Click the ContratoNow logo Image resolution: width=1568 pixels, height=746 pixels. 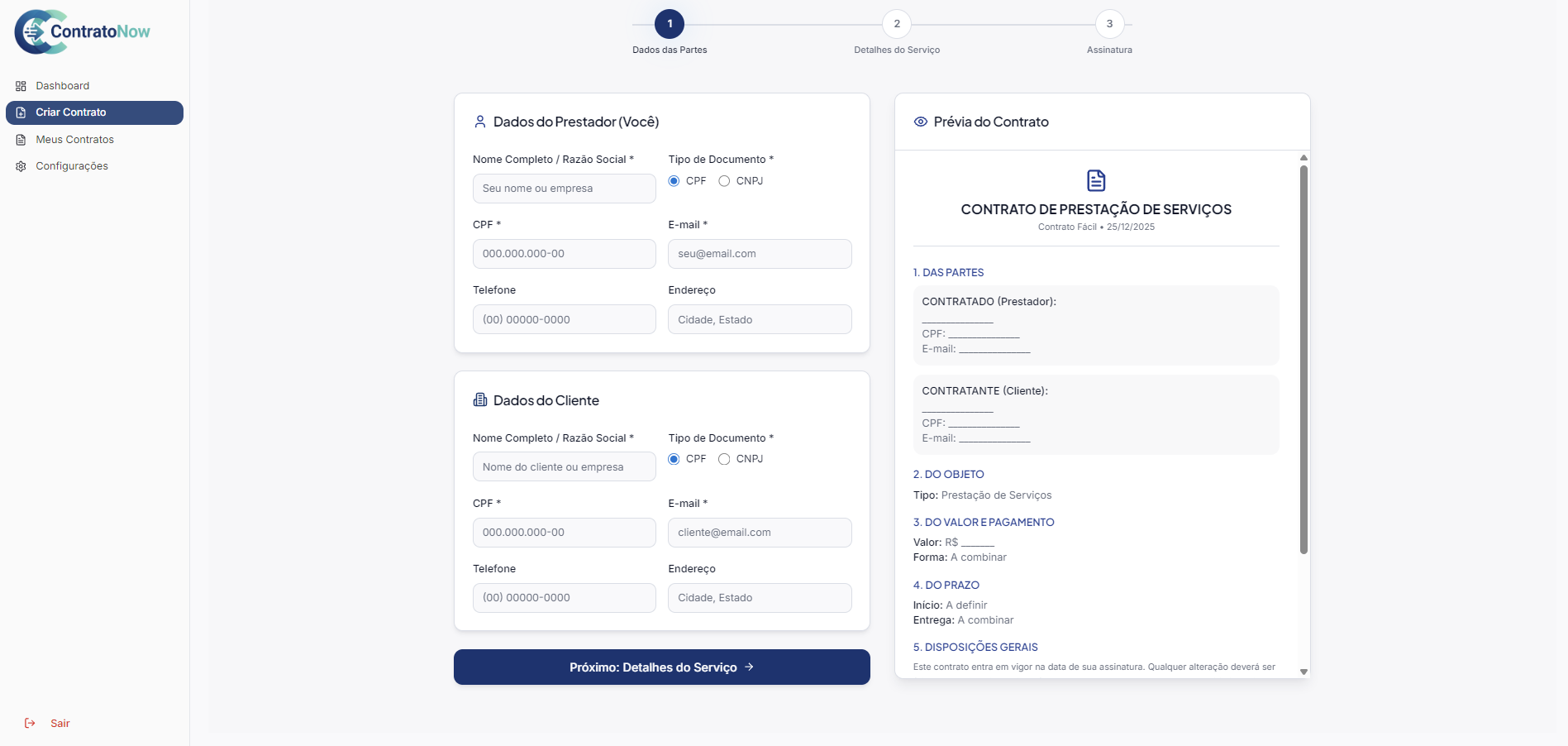(x=82, y=32)
